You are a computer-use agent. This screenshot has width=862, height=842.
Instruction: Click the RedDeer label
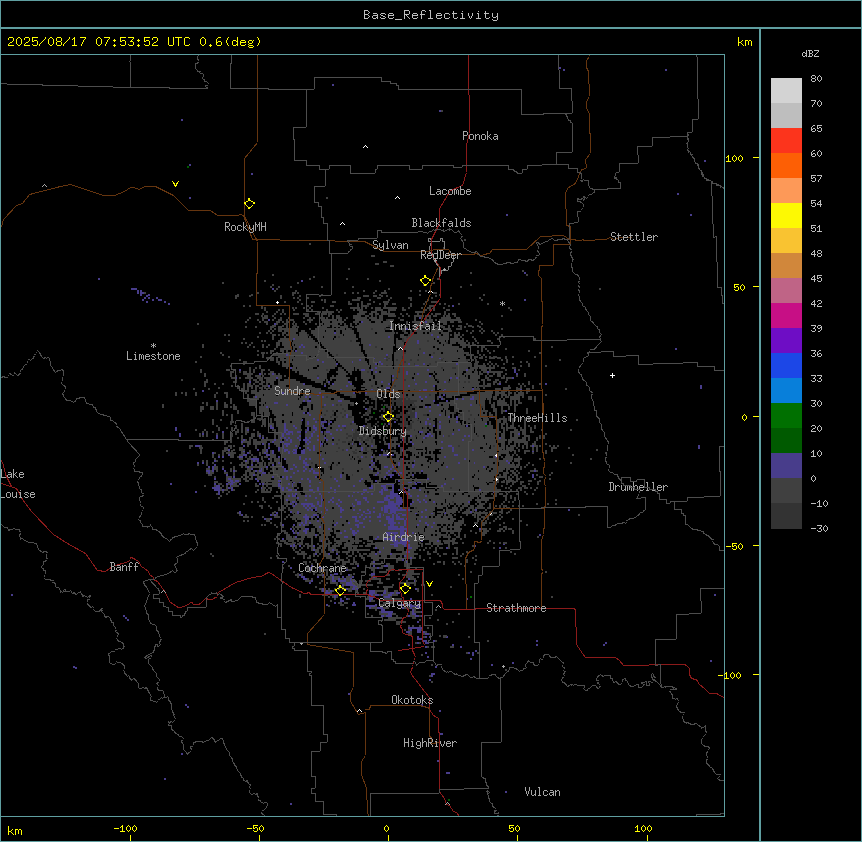point(440,255)
